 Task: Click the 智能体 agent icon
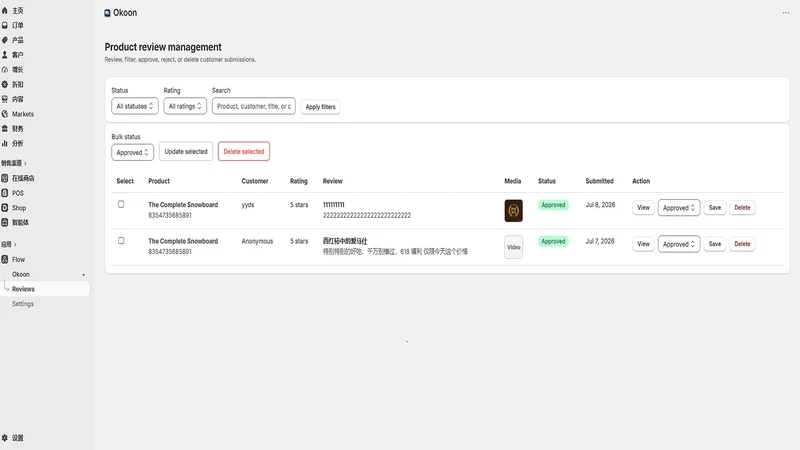5,222
